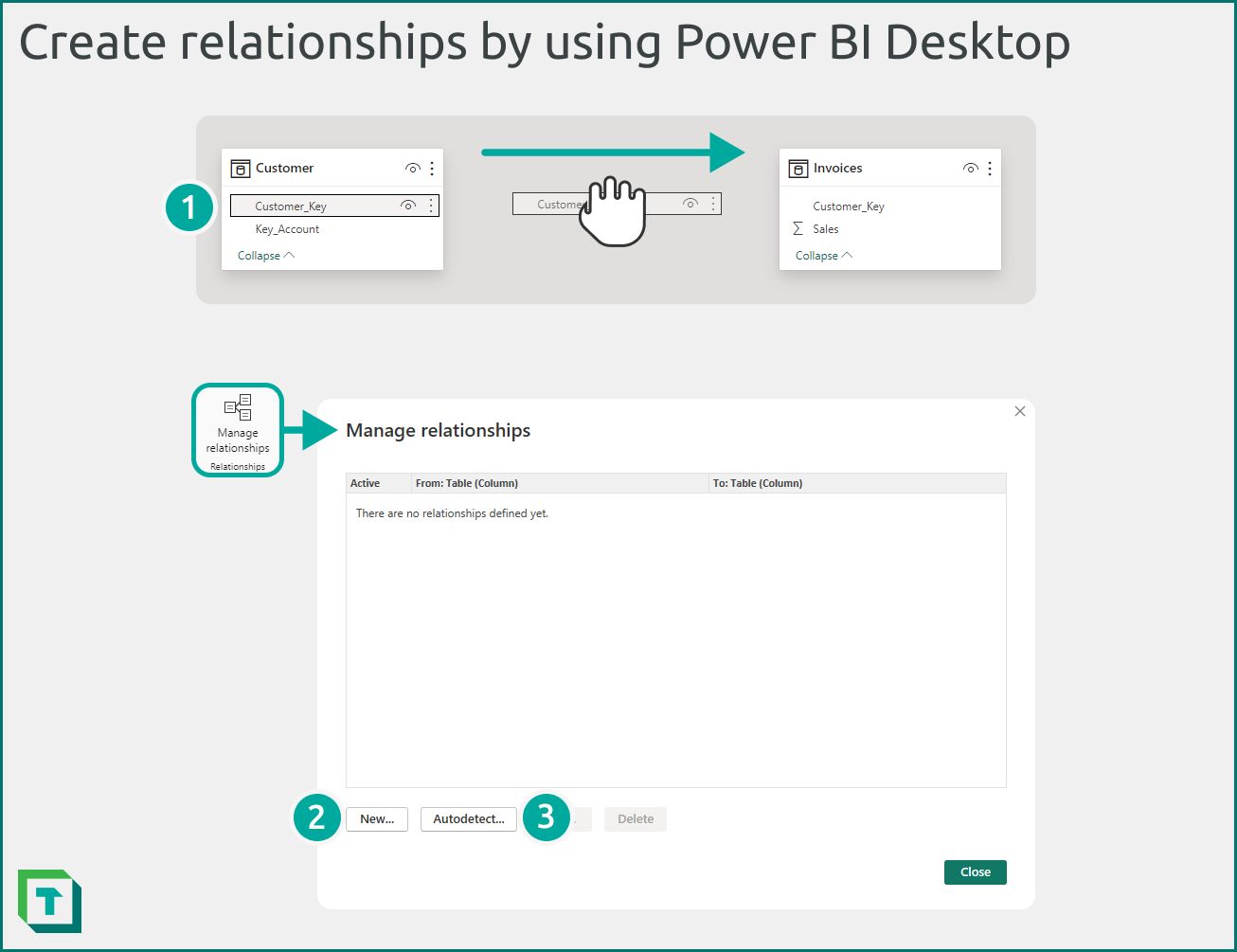Click the Templafy logo in the bottom corner
Viewport: 1237px width, 952px height.
pos(48,902)
